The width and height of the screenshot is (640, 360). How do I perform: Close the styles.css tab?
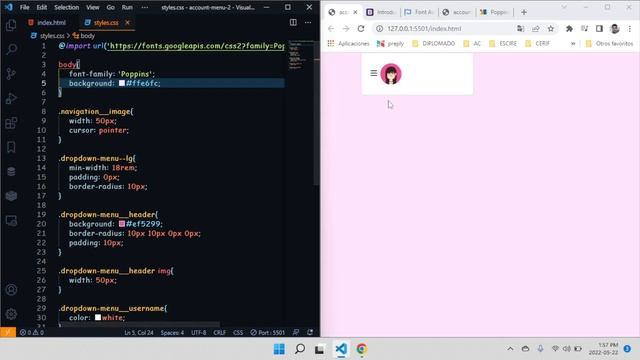127,22
